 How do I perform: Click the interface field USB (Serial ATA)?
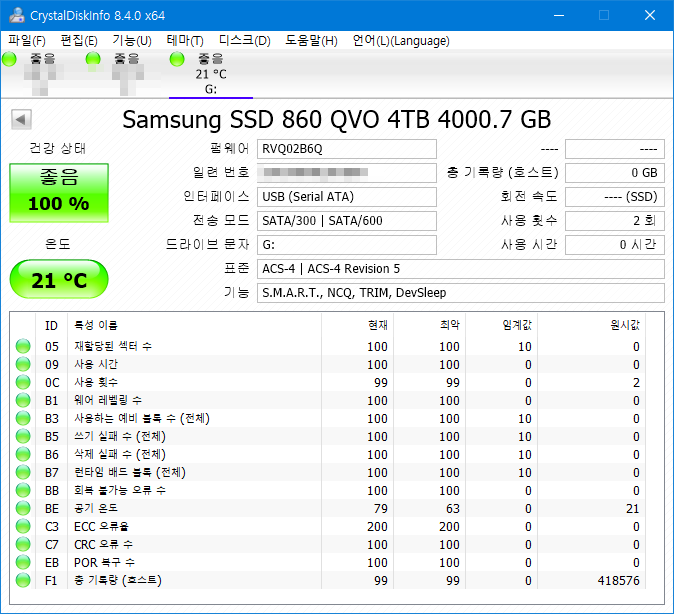347,197
